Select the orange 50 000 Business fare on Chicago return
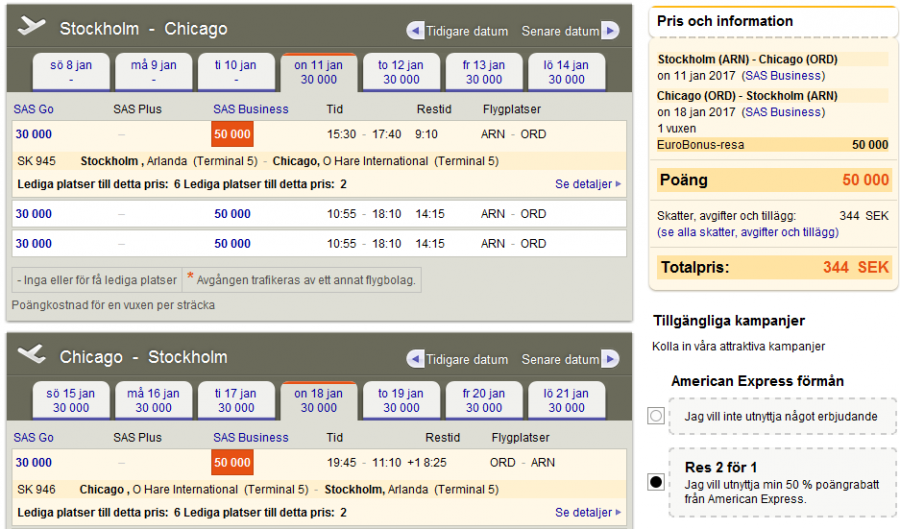Image resolution: width=900 pixels, height=529 pixels. click(x=232, y=462)
